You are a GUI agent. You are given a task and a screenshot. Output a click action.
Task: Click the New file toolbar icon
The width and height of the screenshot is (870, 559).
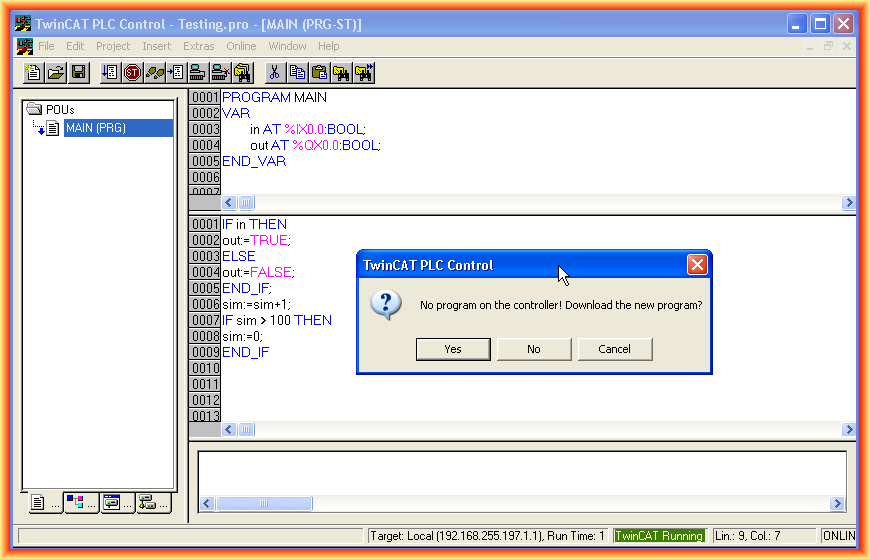[34, 72]
